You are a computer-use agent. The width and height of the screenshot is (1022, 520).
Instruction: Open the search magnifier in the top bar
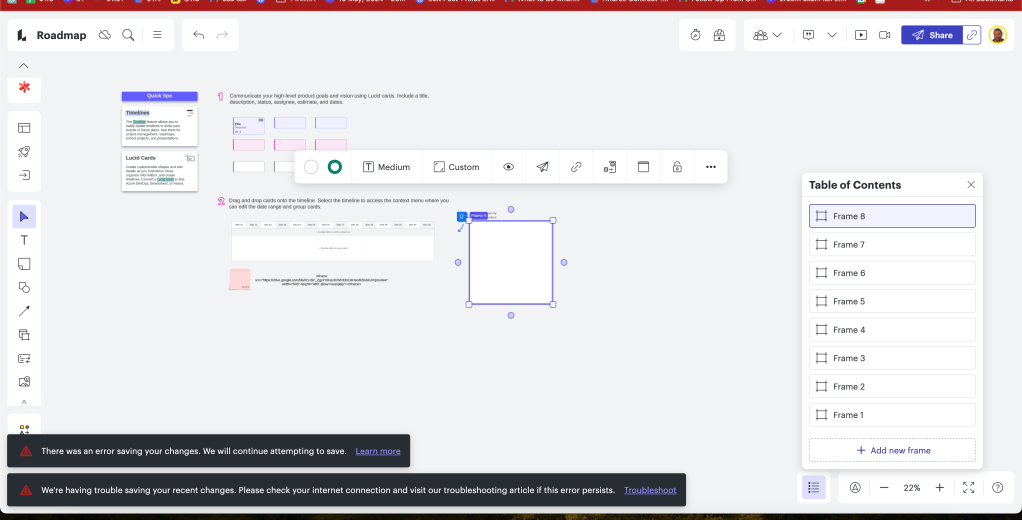128,35
